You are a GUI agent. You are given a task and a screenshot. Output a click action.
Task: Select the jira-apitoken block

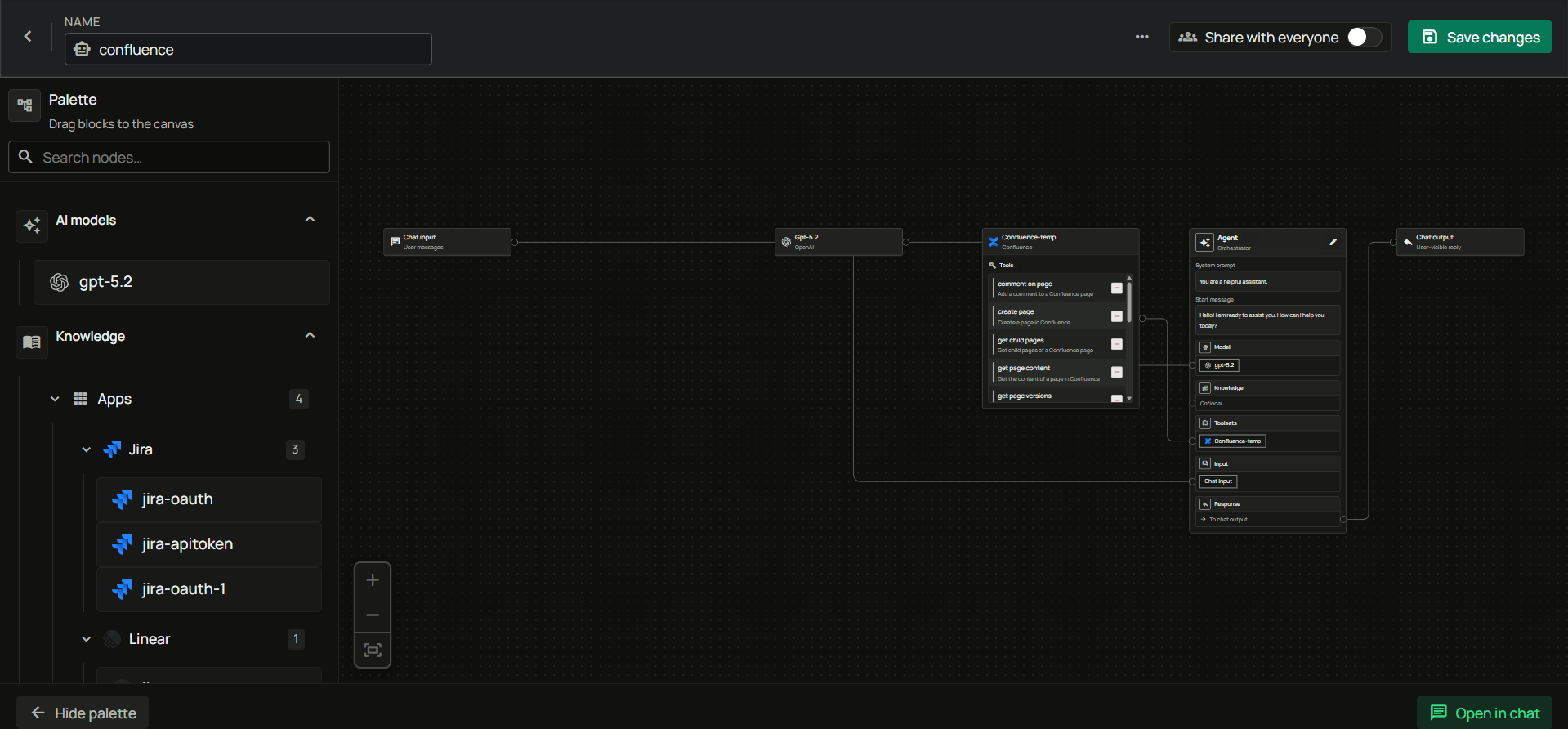click(209, 544)
